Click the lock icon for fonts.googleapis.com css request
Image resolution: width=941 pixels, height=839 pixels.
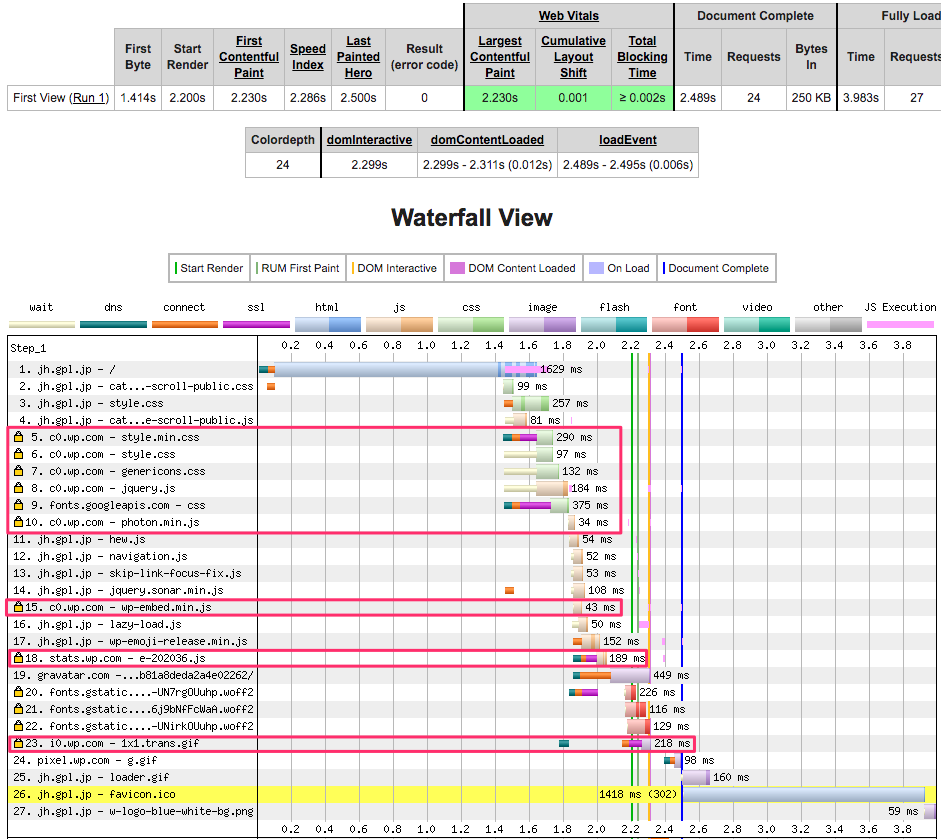[x=18, y=505]
